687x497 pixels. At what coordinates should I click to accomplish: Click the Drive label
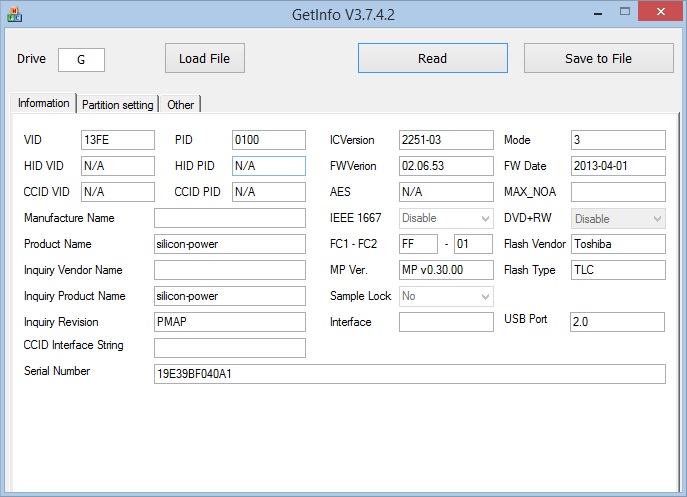(x=31, y=59)
